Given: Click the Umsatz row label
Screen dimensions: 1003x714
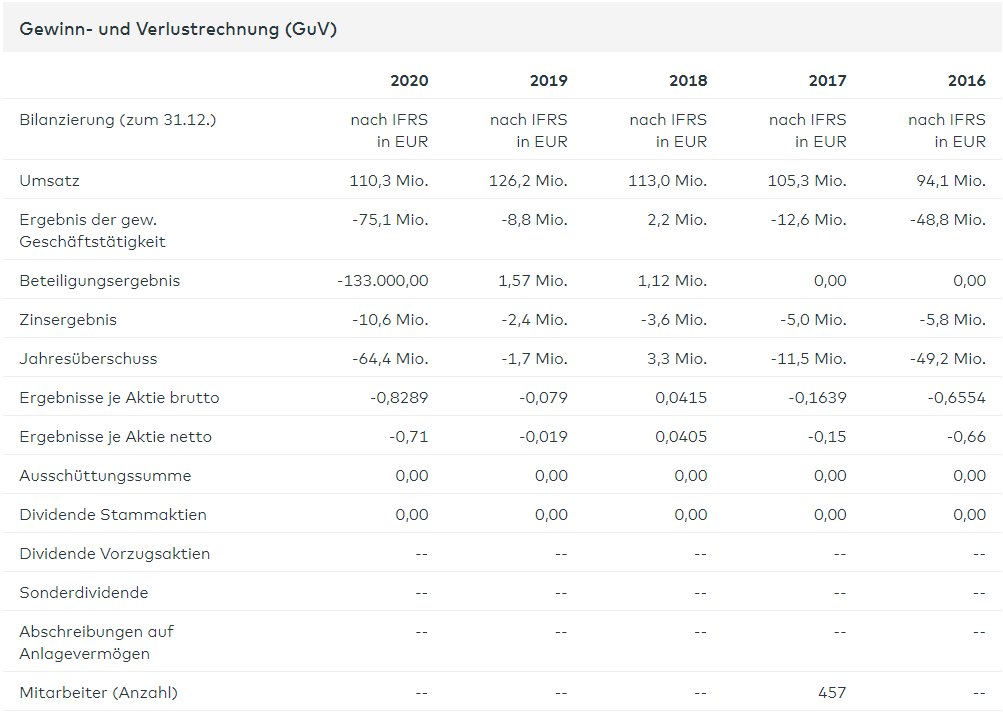Looking at the screenshot, I should [49, 181].
